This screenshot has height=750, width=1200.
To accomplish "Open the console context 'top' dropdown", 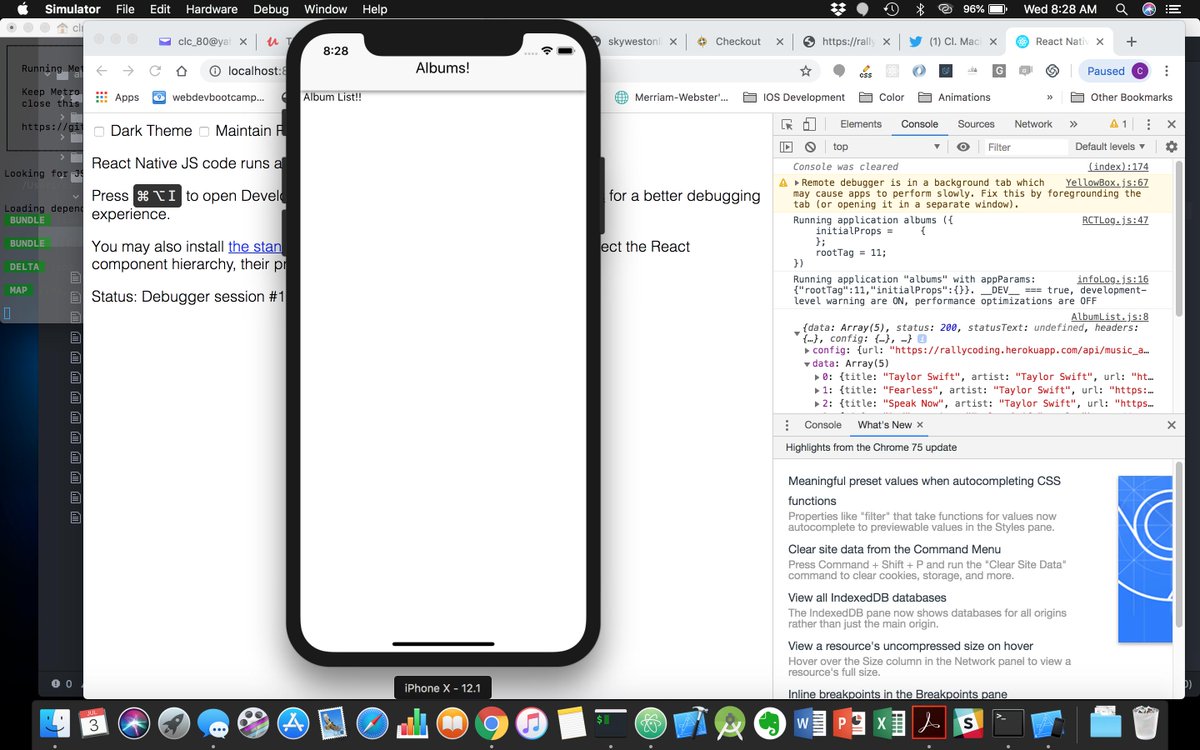I will tap(887, 147).
